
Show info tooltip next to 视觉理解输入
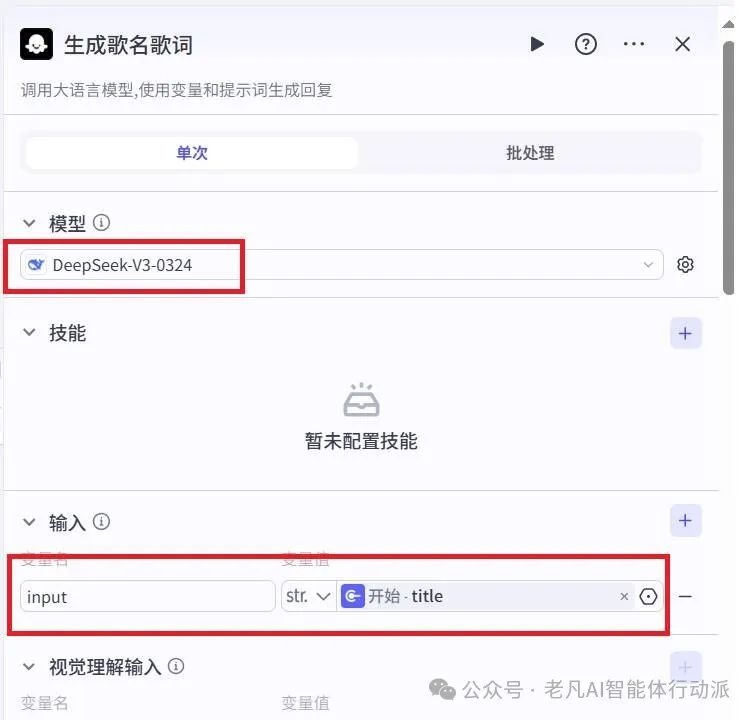[176, 666]
